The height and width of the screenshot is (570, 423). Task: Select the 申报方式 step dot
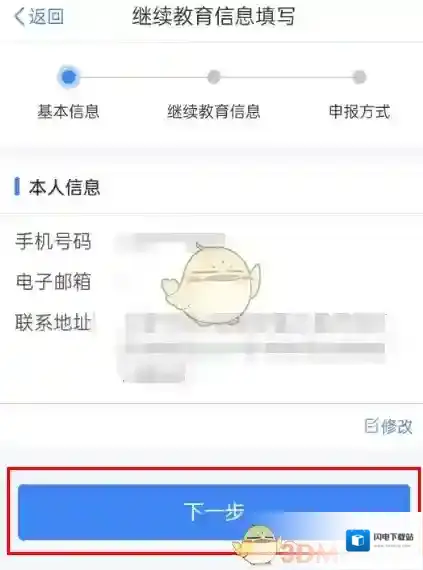[359, 77]
